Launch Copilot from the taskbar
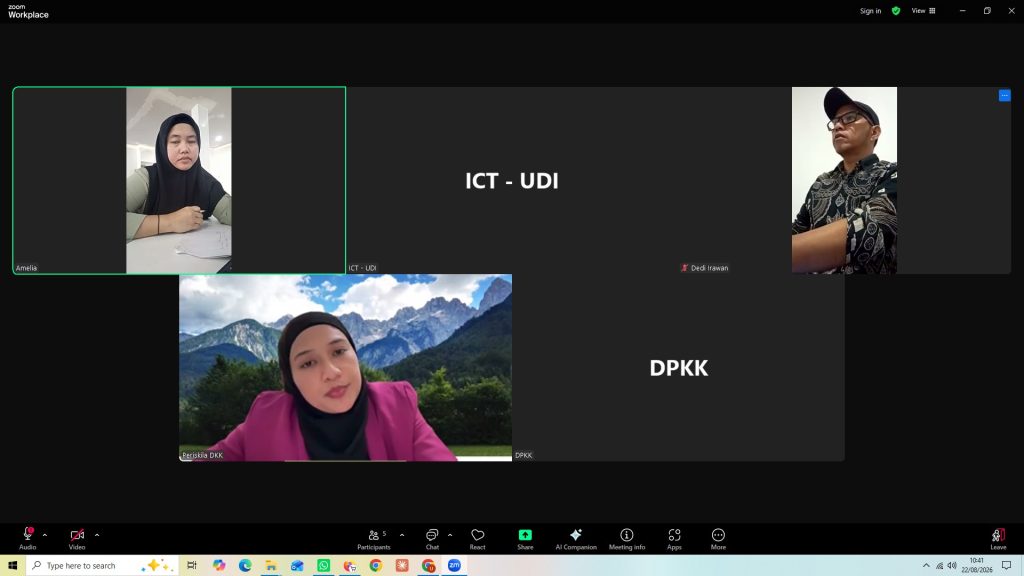The image size is (1024, 576). 219,566
